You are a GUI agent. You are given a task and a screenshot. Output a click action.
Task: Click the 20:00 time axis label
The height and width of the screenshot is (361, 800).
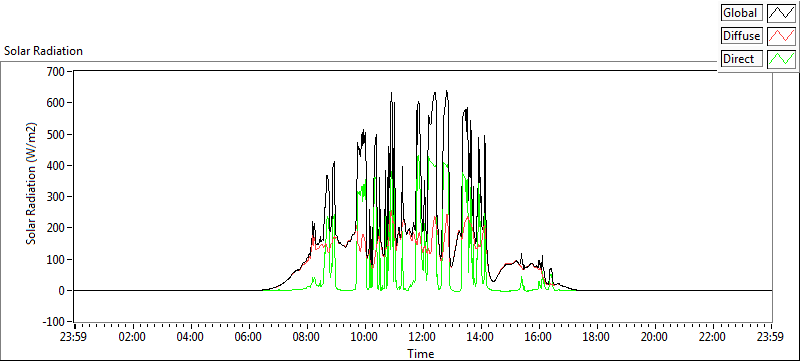click(655, 337)
